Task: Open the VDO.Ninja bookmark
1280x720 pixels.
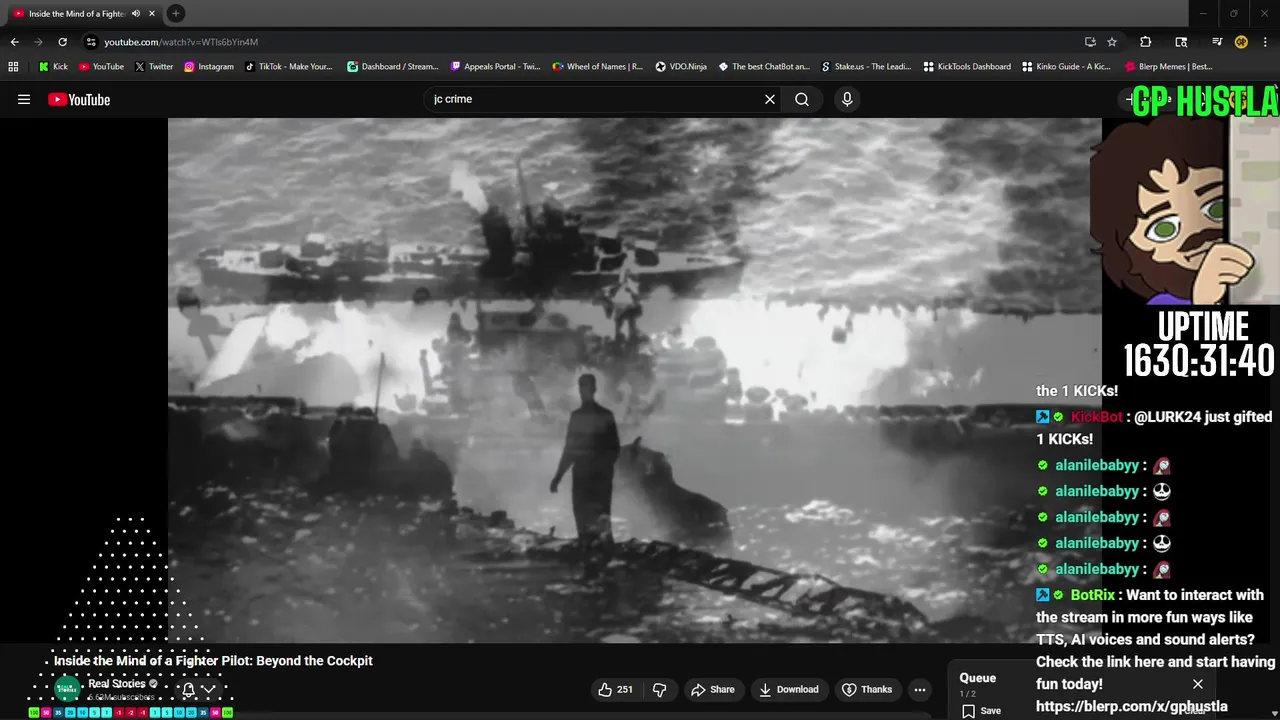Action: click(681, 67)
